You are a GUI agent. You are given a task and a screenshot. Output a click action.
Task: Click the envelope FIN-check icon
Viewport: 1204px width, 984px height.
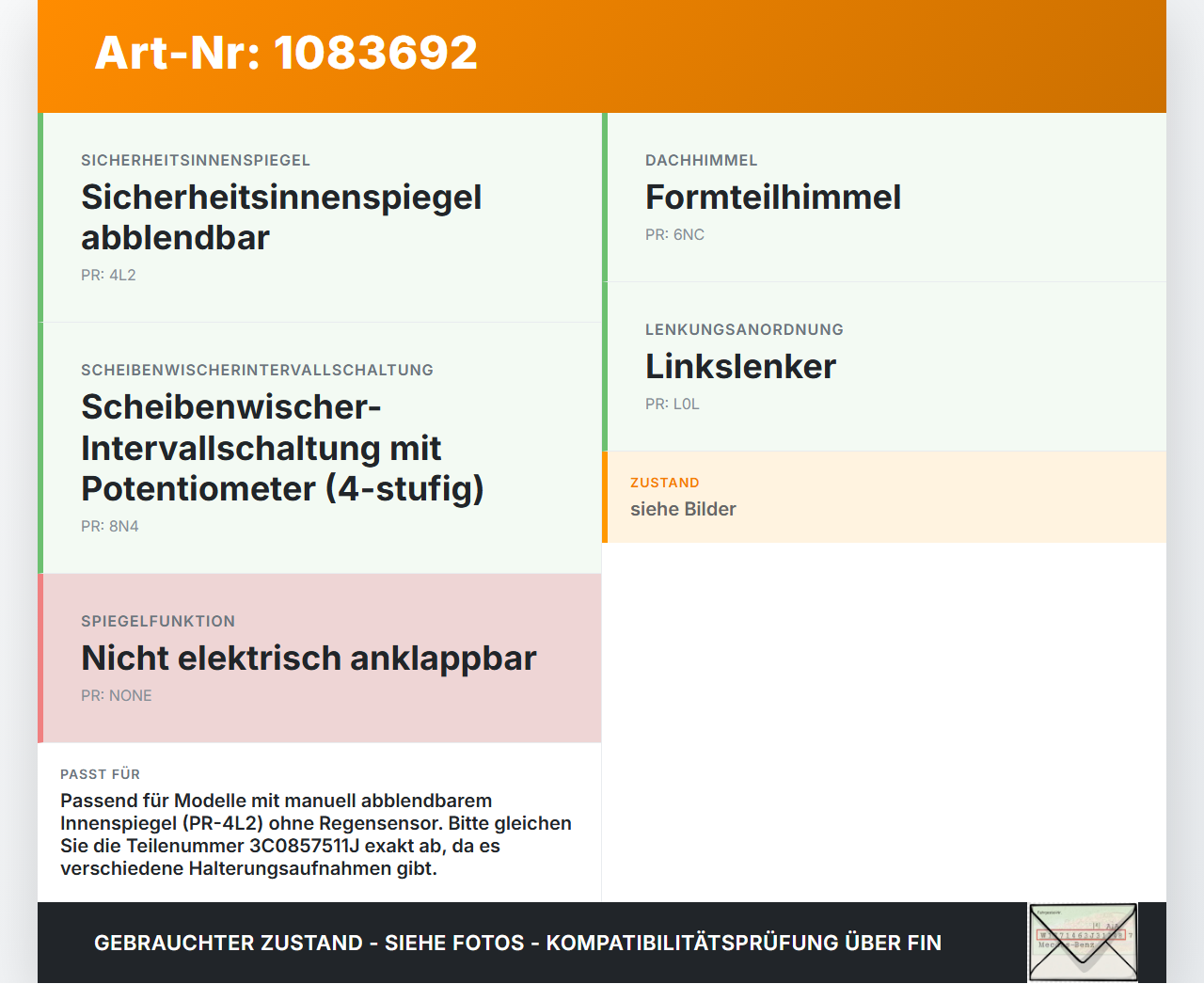[x=1083, y=943]
